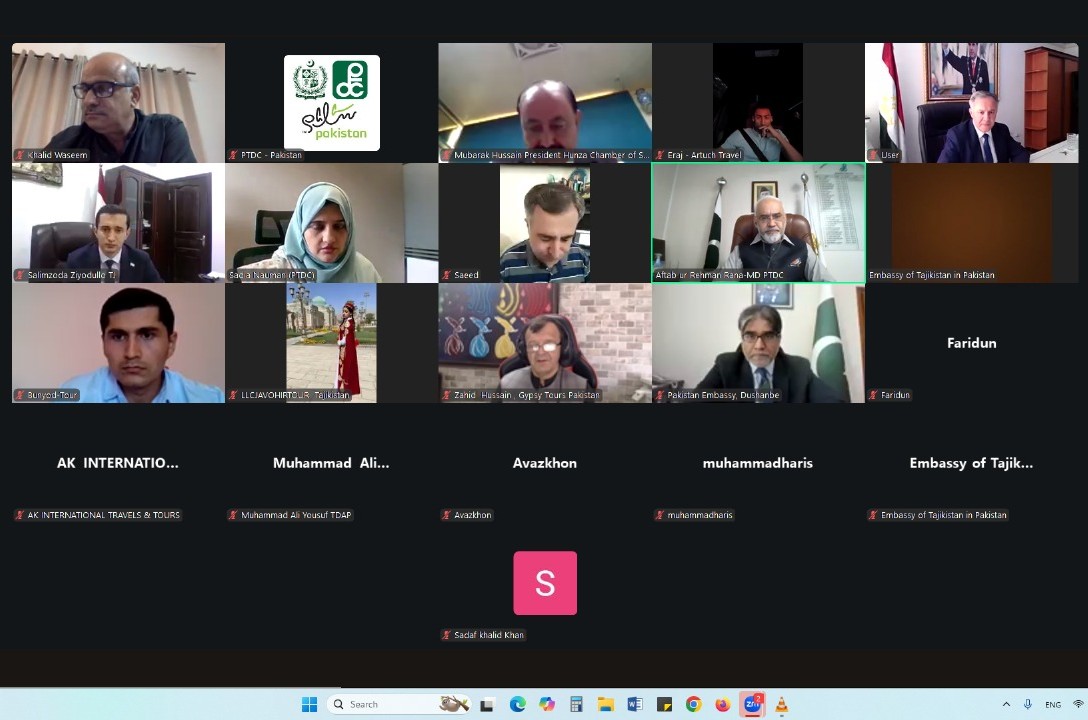Viewport: 1088px width, 720px height.
Task: Open Task View from the taskbar
Action: (x=487, y=704)
